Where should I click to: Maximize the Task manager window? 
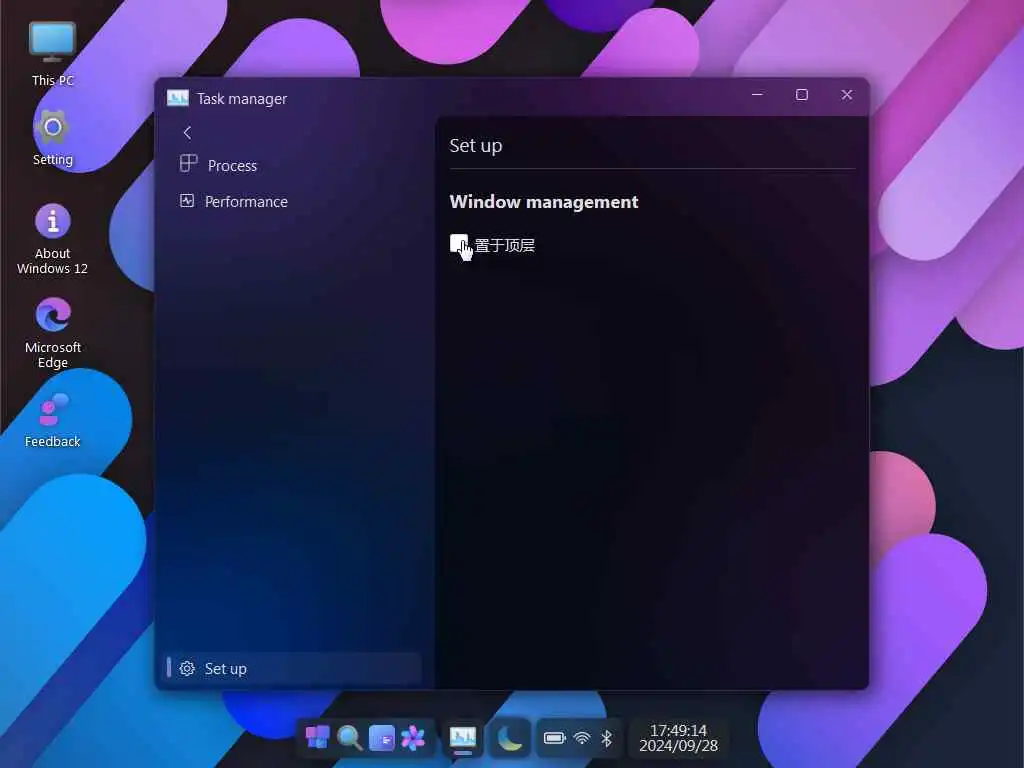[x=802, y=95]
